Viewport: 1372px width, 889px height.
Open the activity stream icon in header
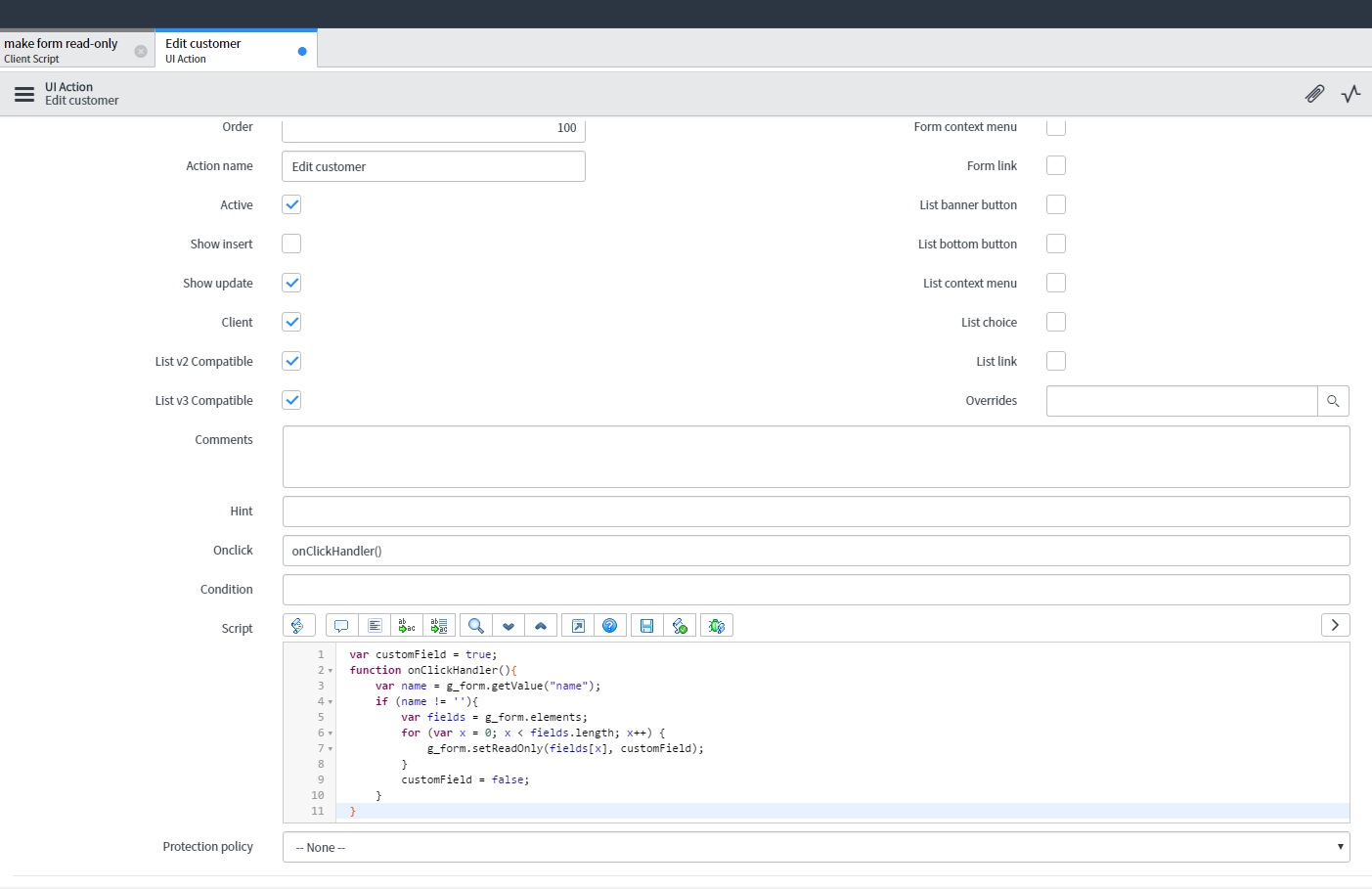click(x=1350, y=94)
